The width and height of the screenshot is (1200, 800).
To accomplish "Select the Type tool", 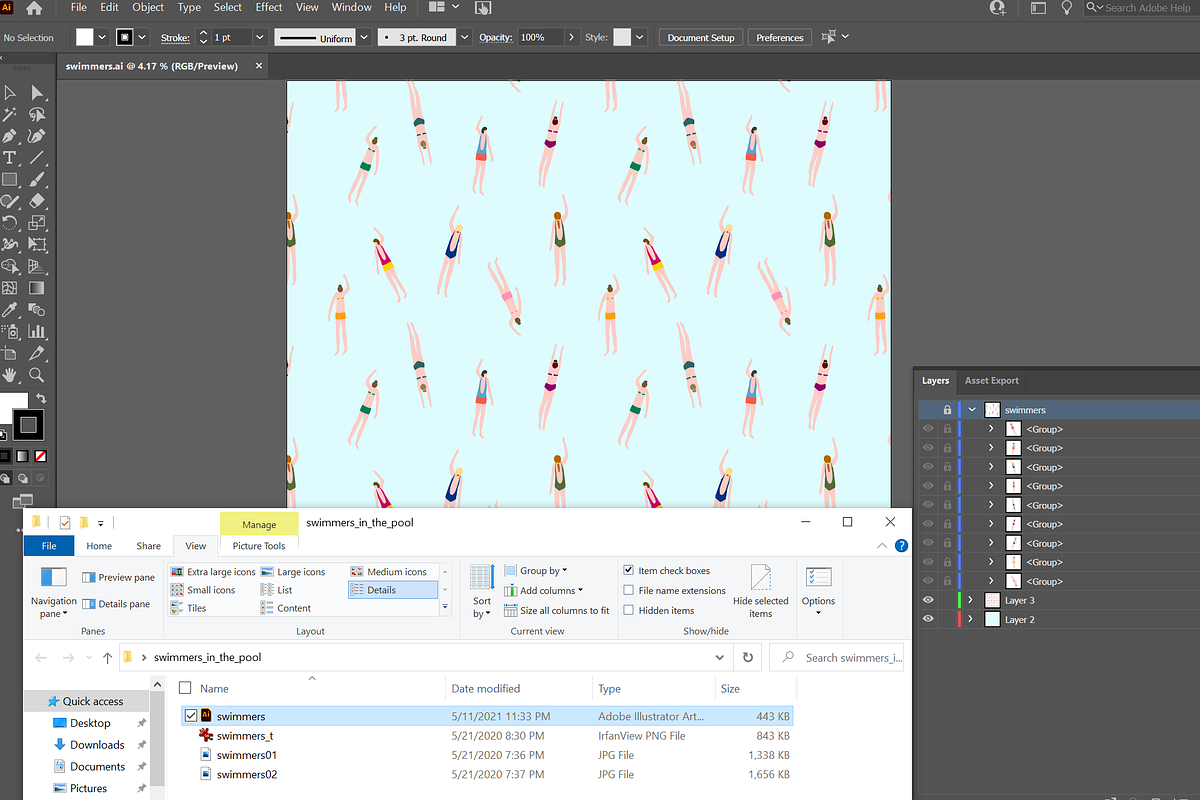I will [x=10, y=158].
